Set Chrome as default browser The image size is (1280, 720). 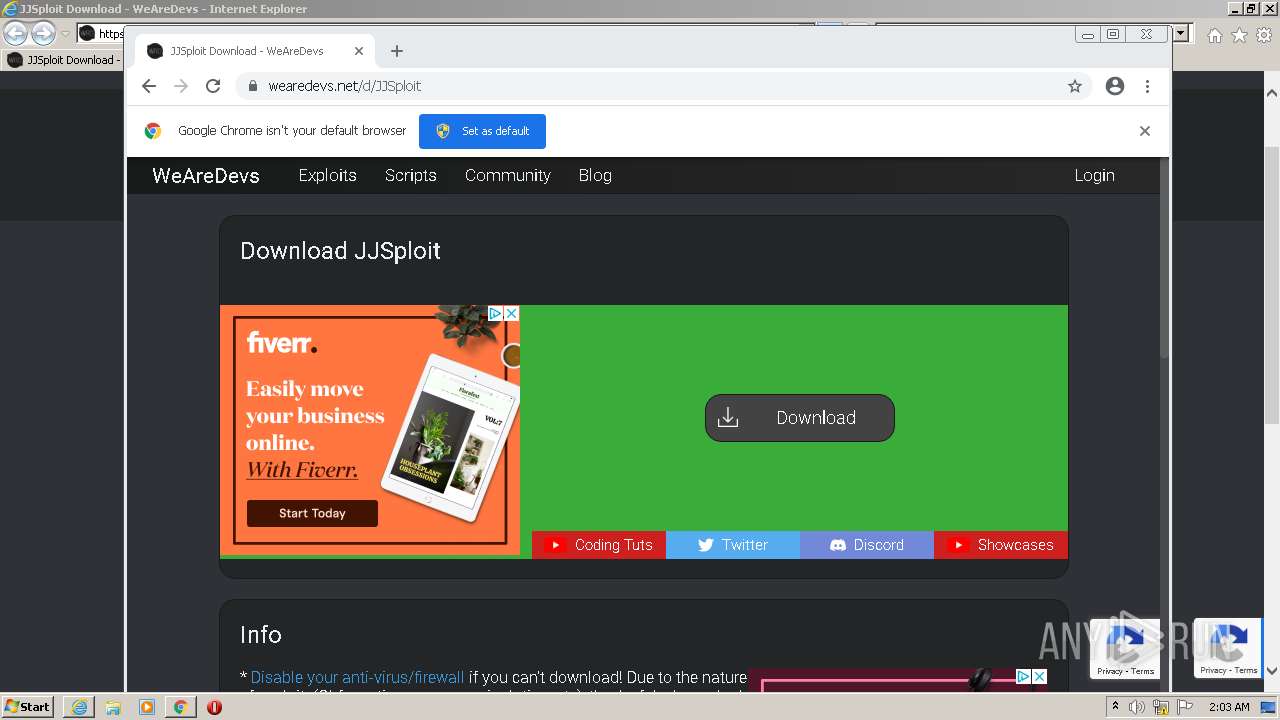click(482, 131)
